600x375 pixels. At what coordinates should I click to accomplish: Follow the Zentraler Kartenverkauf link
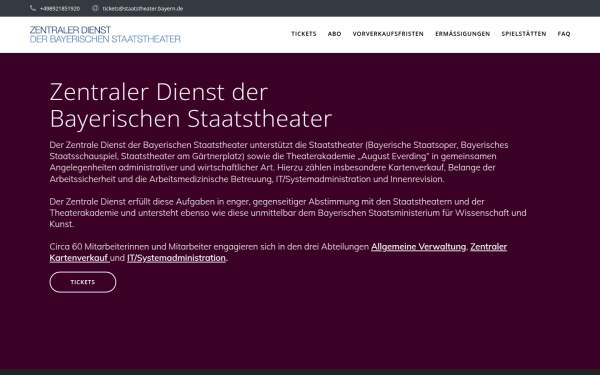point(488,247)
